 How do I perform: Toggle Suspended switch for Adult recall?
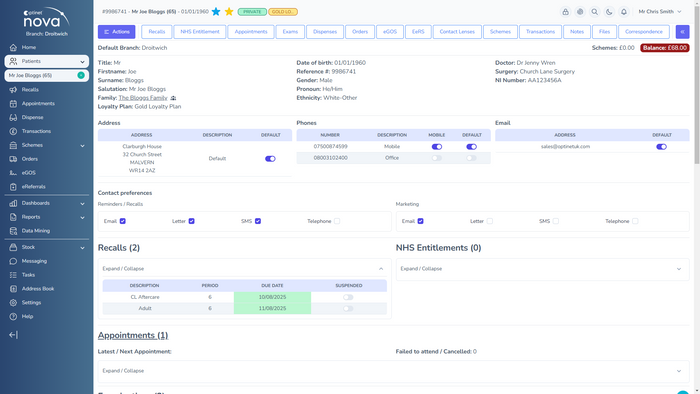click(x=348, y=309)
